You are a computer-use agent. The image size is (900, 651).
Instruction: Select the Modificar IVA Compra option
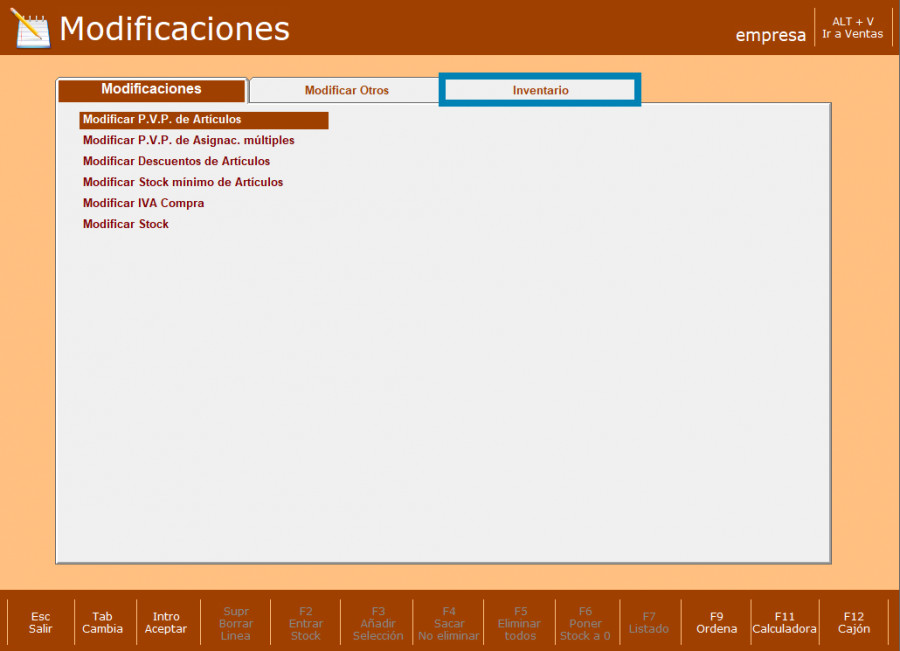coord(143,203)
